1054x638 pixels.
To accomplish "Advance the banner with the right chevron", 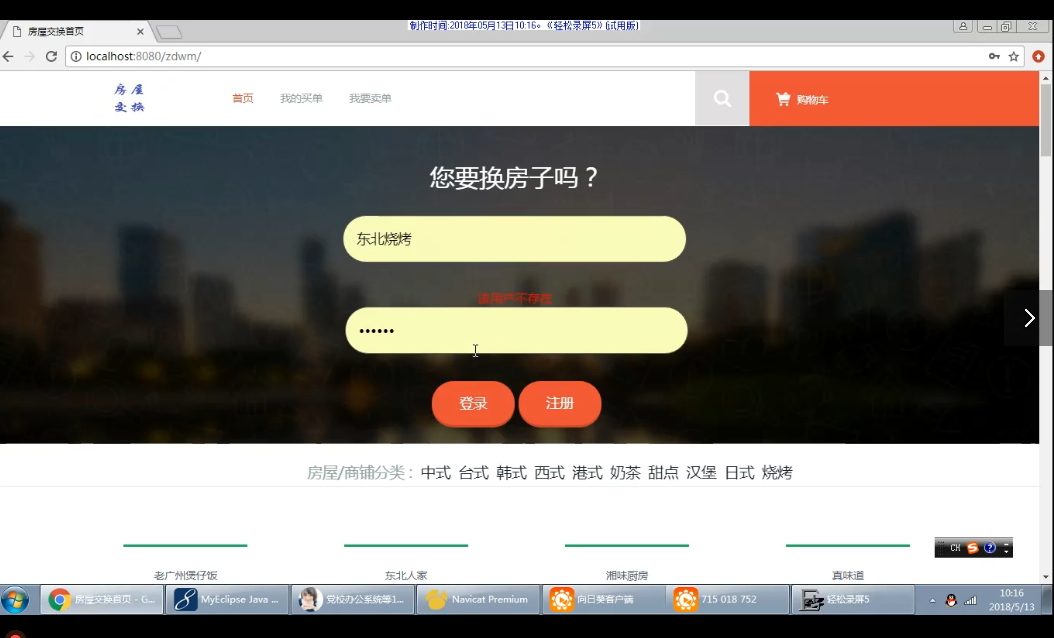I will (1028, 317).
